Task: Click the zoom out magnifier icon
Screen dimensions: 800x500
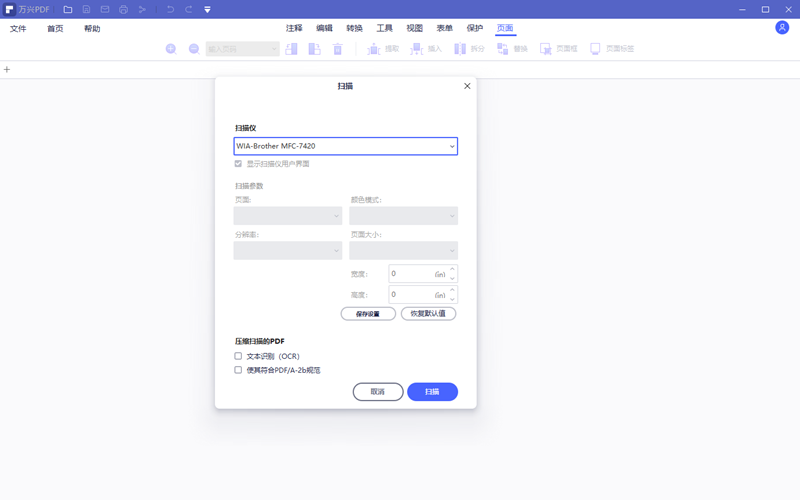Action: [194, 49]
